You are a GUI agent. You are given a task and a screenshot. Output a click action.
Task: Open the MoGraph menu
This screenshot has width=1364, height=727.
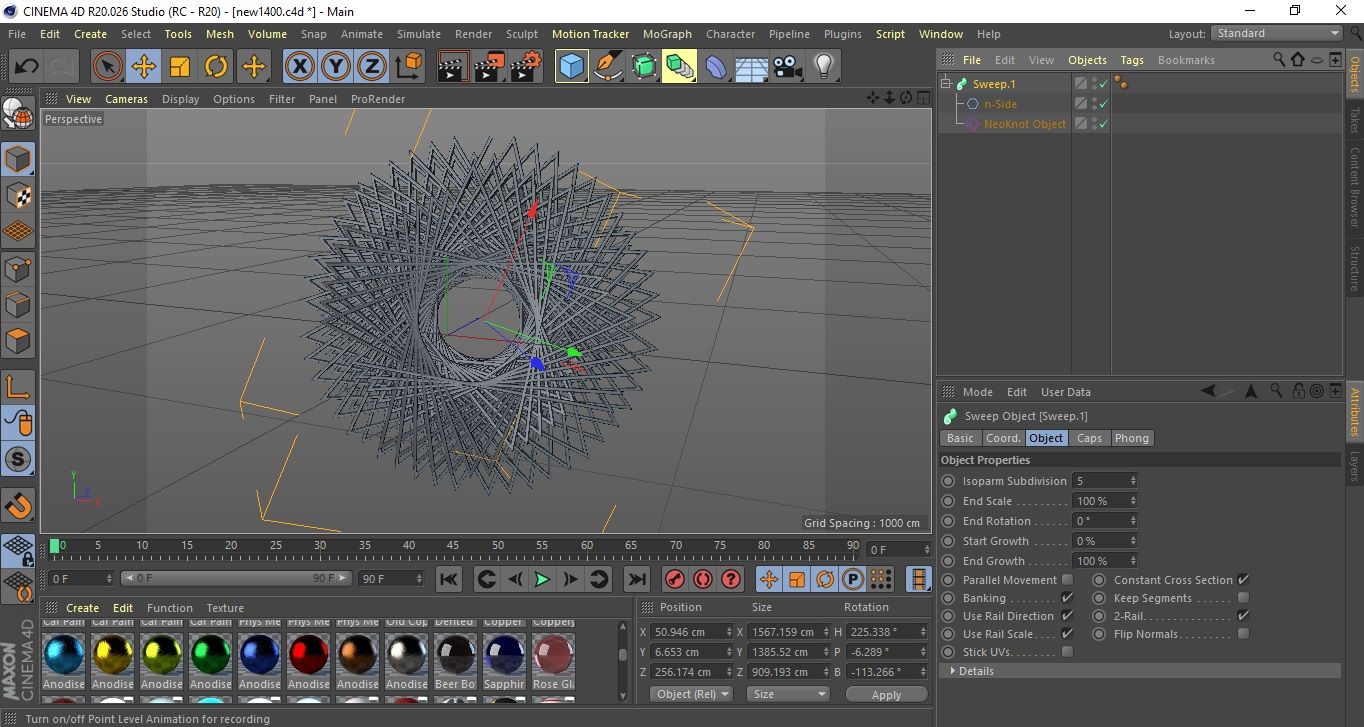[x=667, y=34]
